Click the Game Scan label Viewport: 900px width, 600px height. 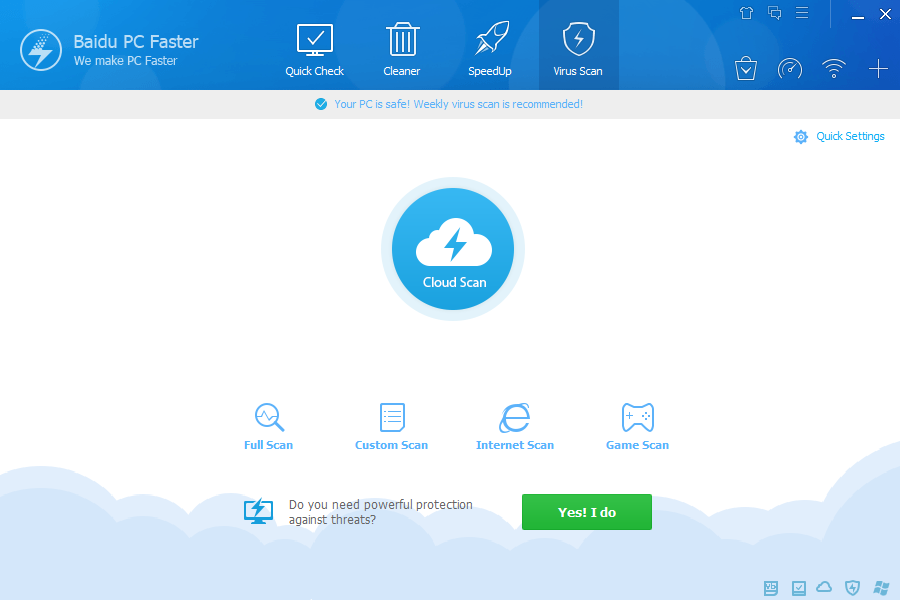click(x=638, y=445)
